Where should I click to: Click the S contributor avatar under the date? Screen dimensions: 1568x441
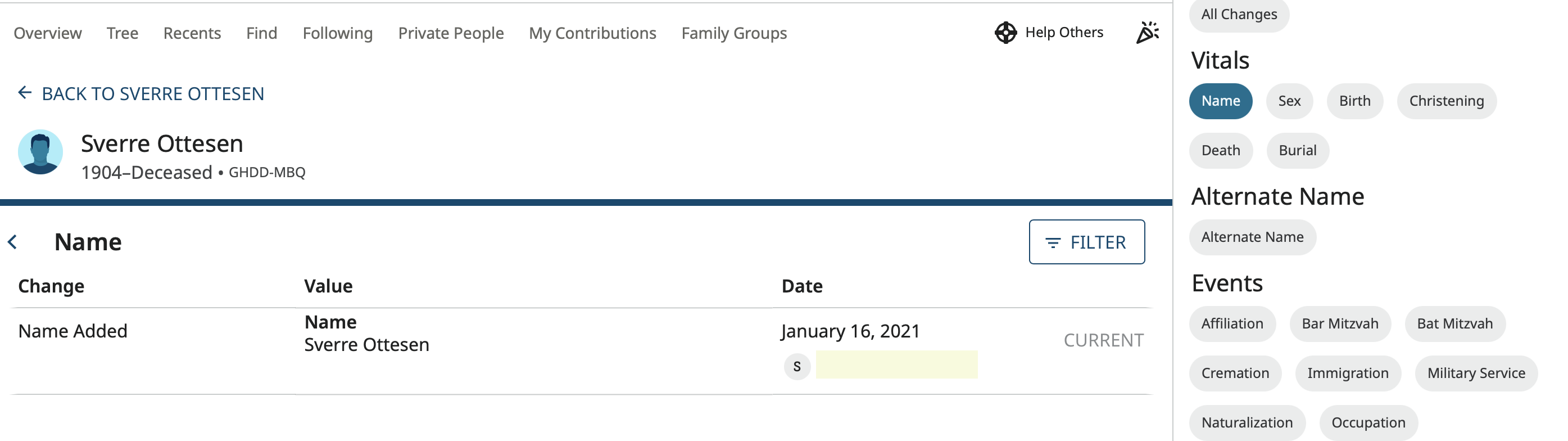coord(796,366)
